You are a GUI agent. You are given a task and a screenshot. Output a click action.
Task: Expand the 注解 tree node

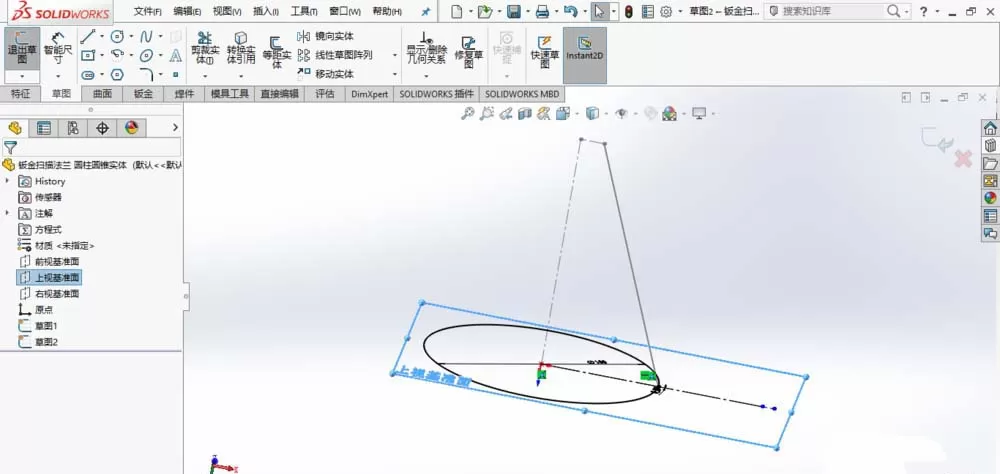pos(8,213)
